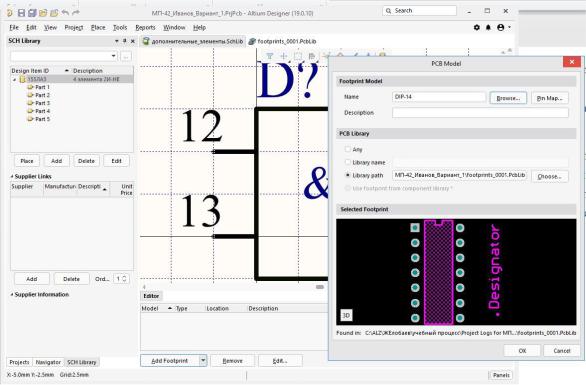Viewport: 586px width, 385px height.
Task: Select the Library name radio option
Action: [348, 162]
